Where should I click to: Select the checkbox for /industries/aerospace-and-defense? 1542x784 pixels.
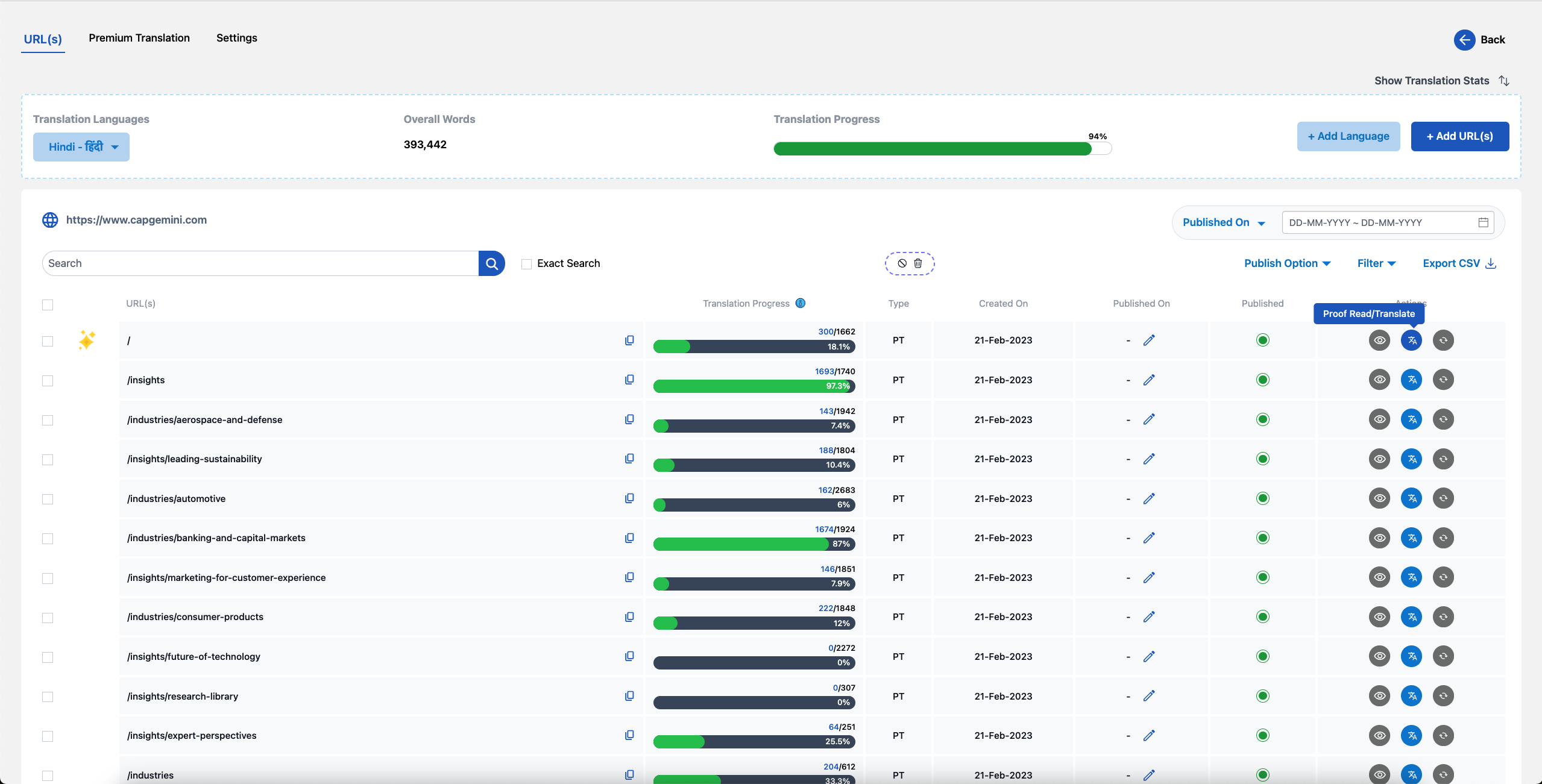click(48, 420)
